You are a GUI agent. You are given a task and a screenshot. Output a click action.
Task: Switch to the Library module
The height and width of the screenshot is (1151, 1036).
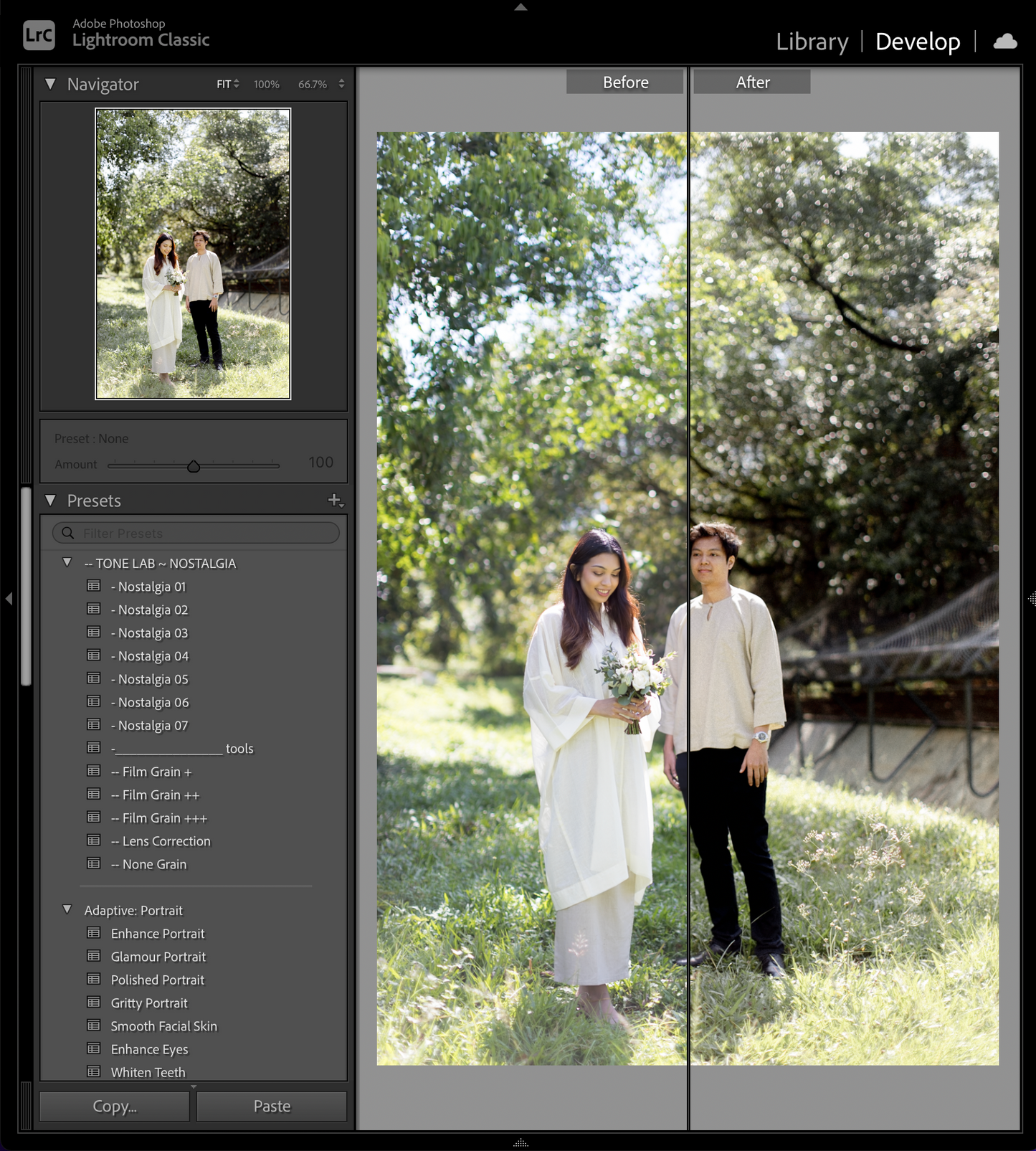coord(812,42)
